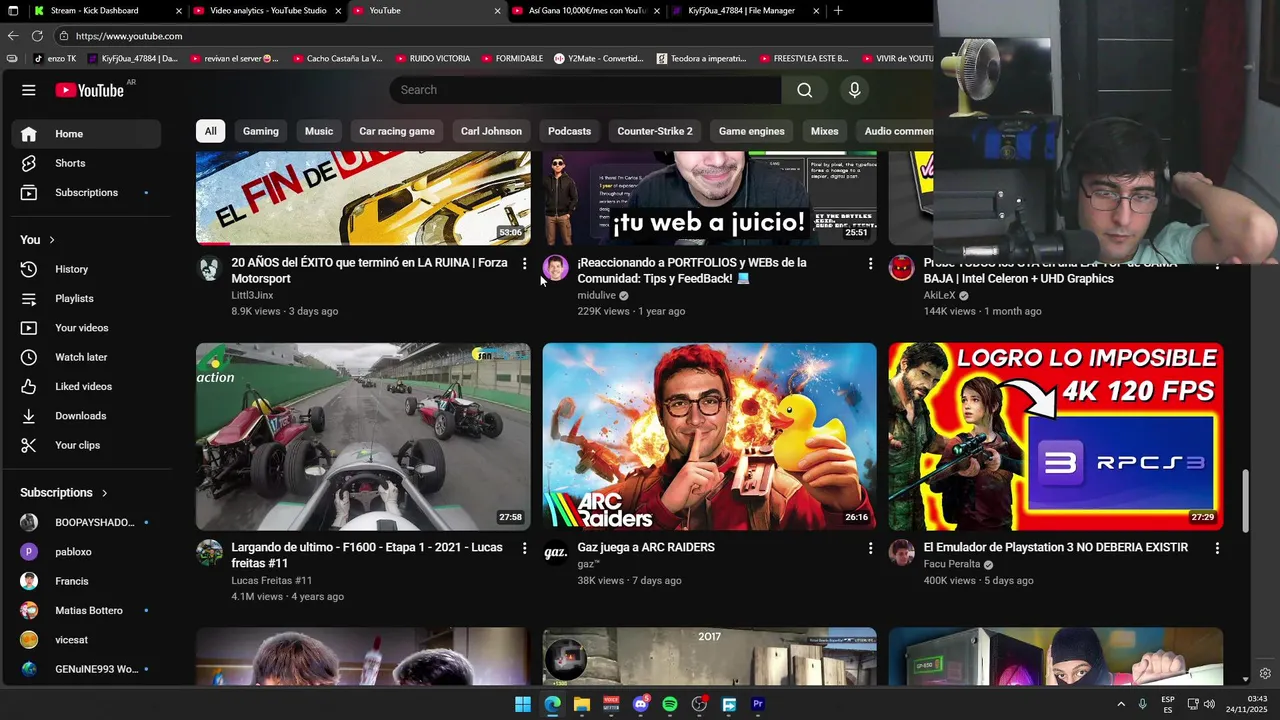The width and height of the screenshot is (1280, 720).
Task: Open options menu for Forza Motorsport video
Action: point(524,263)
